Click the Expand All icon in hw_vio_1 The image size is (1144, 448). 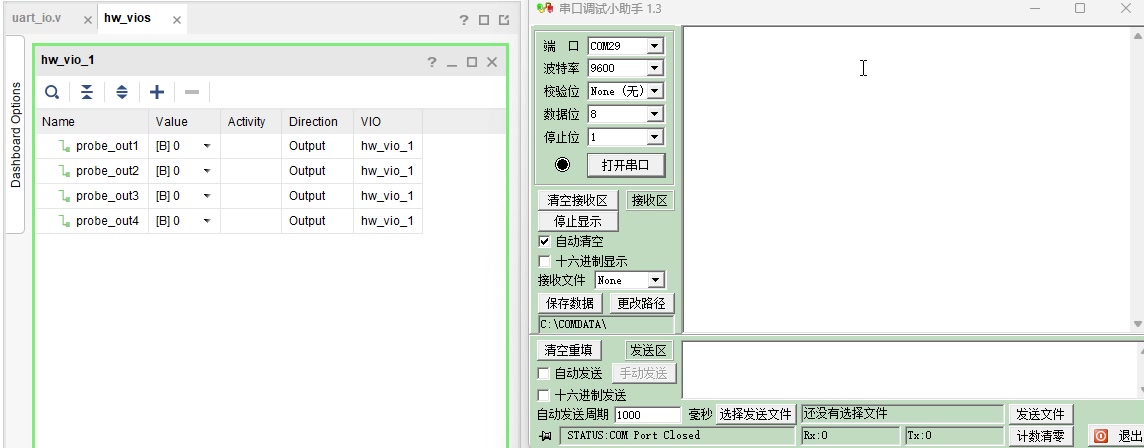point(122,92)
